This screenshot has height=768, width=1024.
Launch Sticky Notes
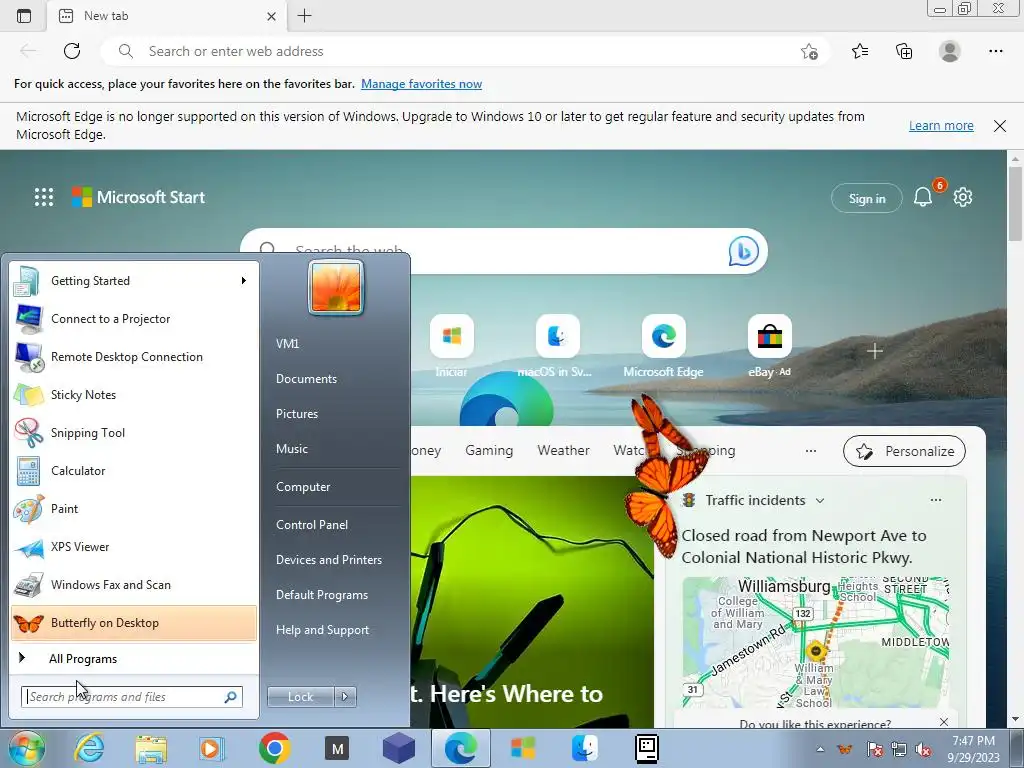point(134,394)
